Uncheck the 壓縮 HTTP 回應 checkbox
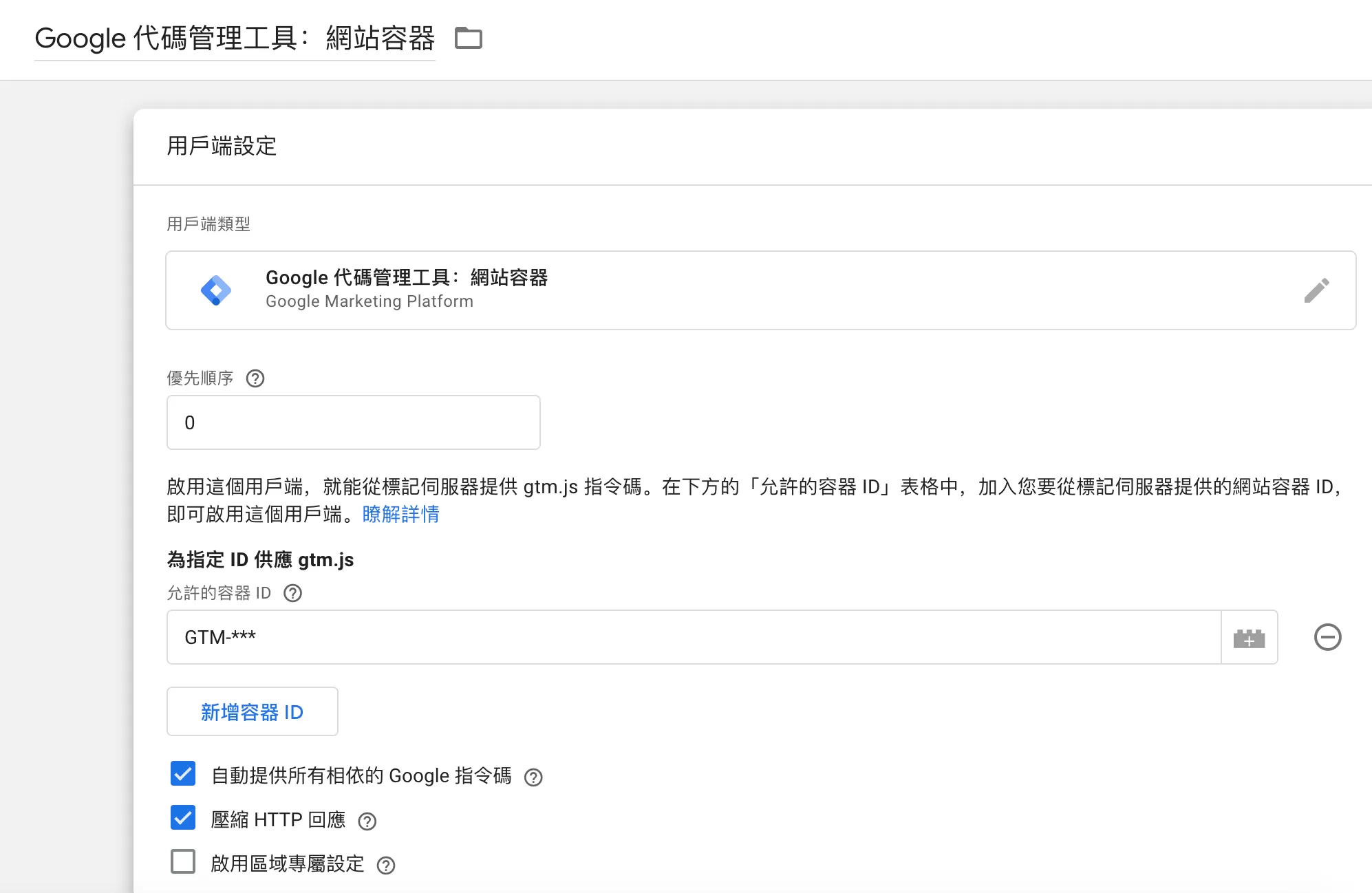Screen dimensions: 1372x893 click(183, 818)
